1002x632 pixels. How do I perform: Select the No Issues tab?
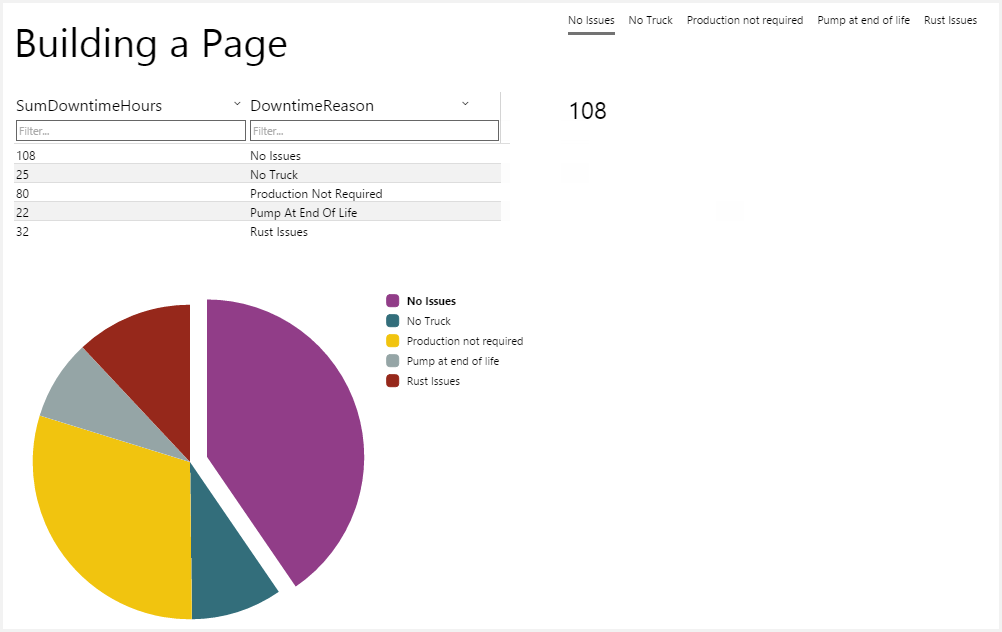click(591, 20)
